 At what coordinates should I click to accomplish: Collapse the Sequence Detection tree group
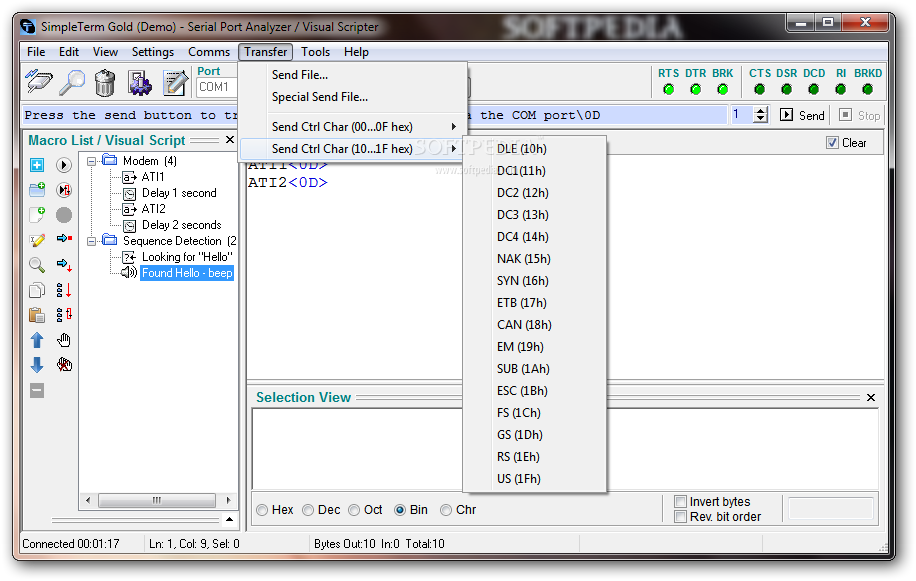92,241
